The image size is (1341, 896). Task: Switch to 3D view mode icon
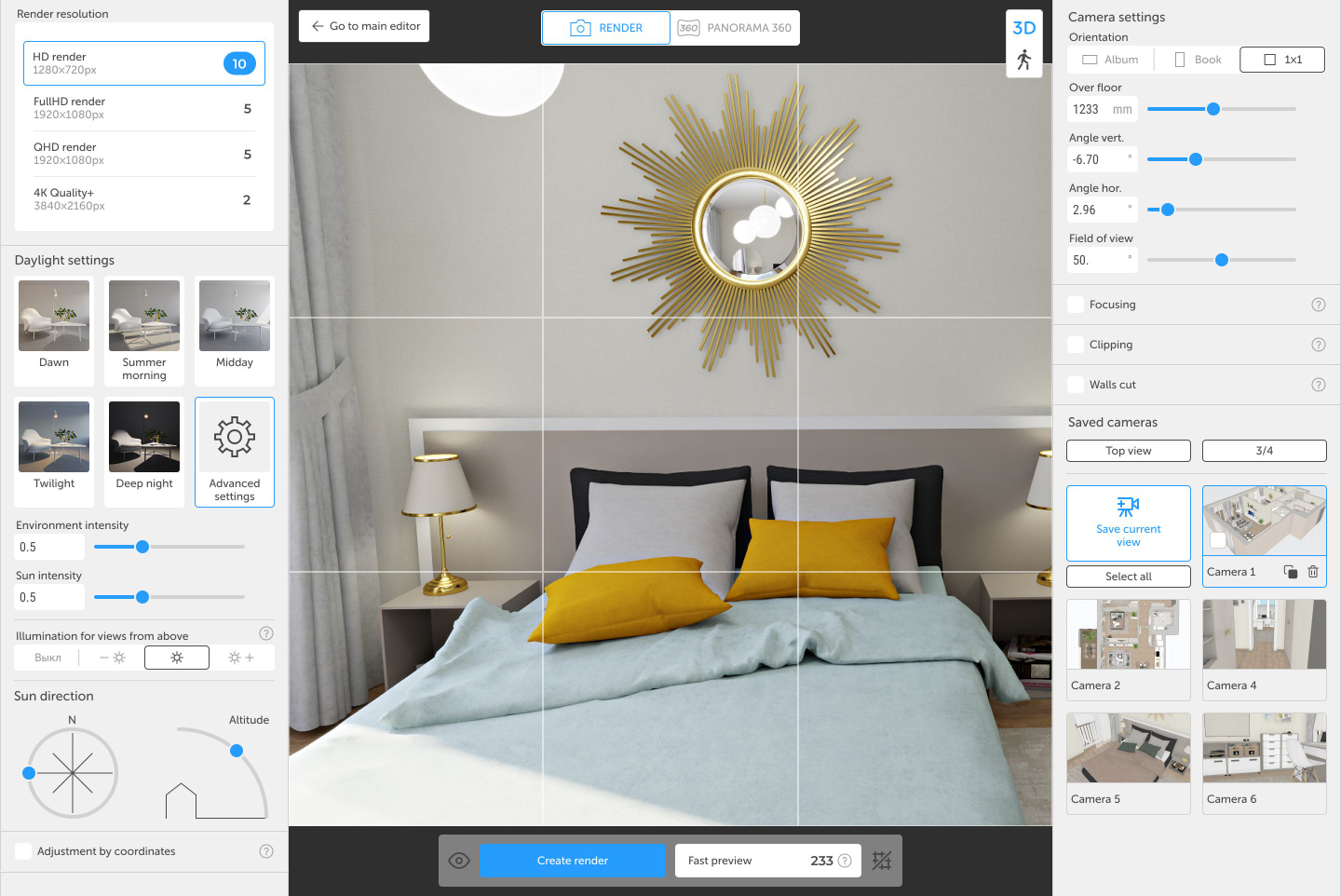[1023, 28]
